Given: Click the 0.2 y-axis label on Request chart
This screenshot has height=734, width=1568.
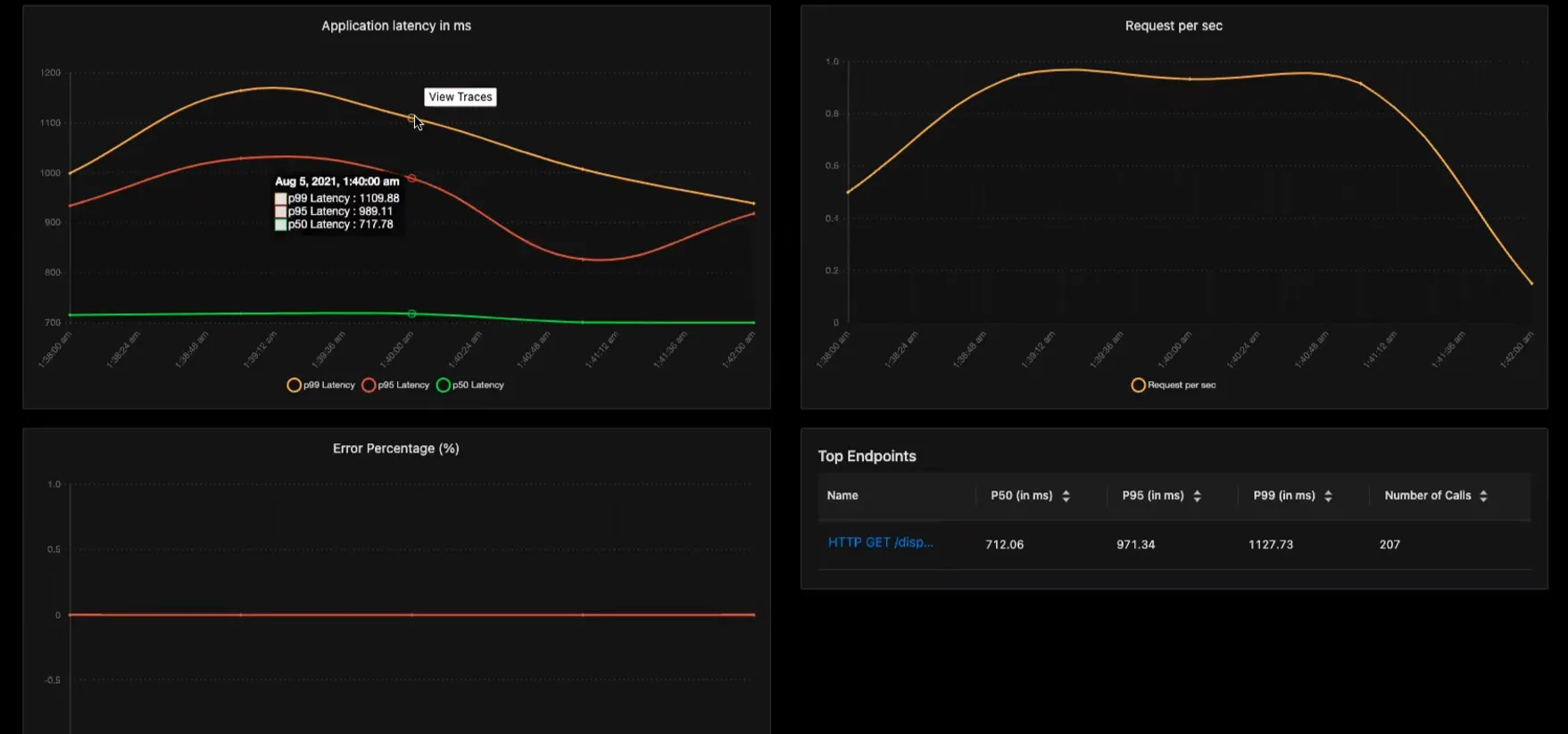Looking at the screenshot, I should pos(832,270).
